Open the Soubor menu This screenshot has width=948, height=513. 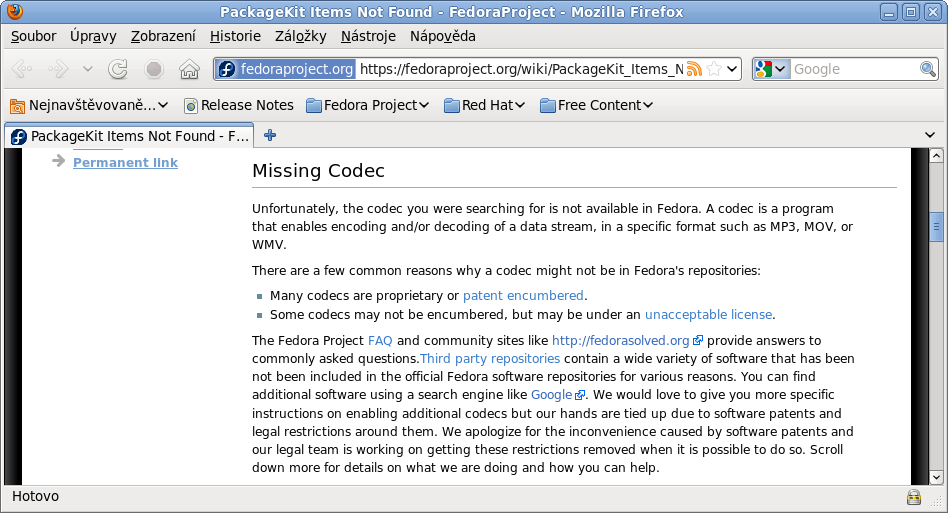click(33, 36)
